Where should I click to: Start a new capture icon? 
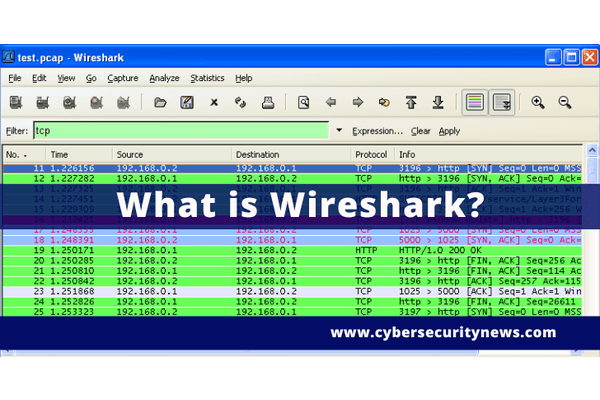click(x=70, y=102)
